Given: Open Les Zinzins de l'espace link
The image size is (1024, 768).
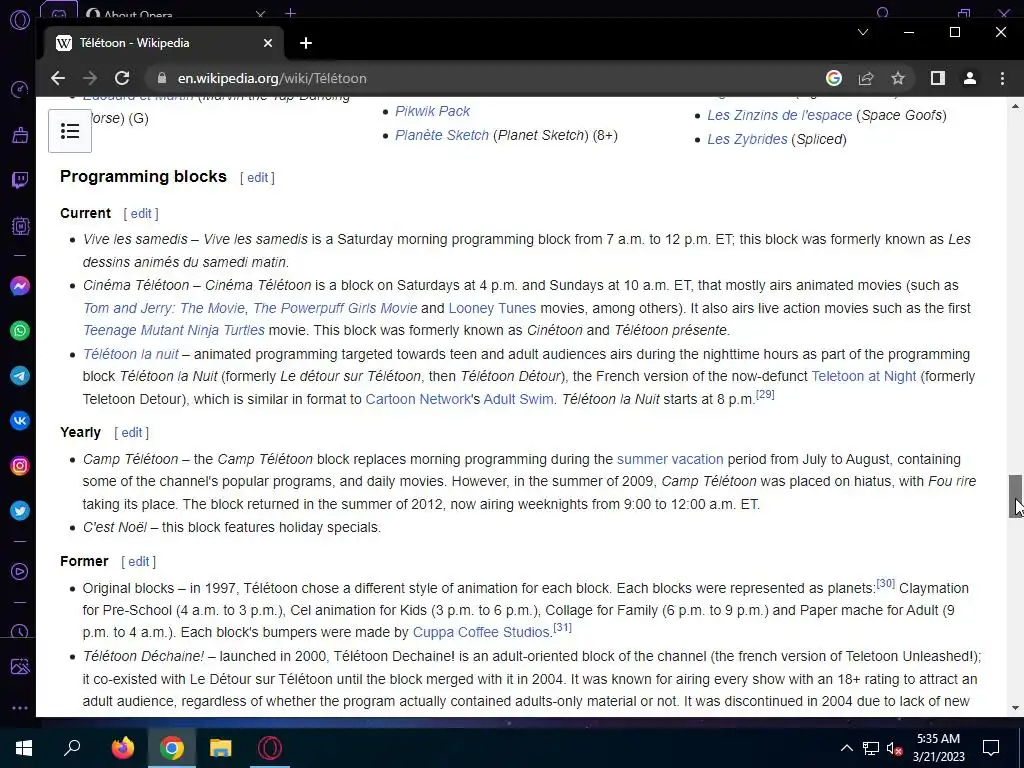Looking at the screenshot, I should (x=780, y=116).
